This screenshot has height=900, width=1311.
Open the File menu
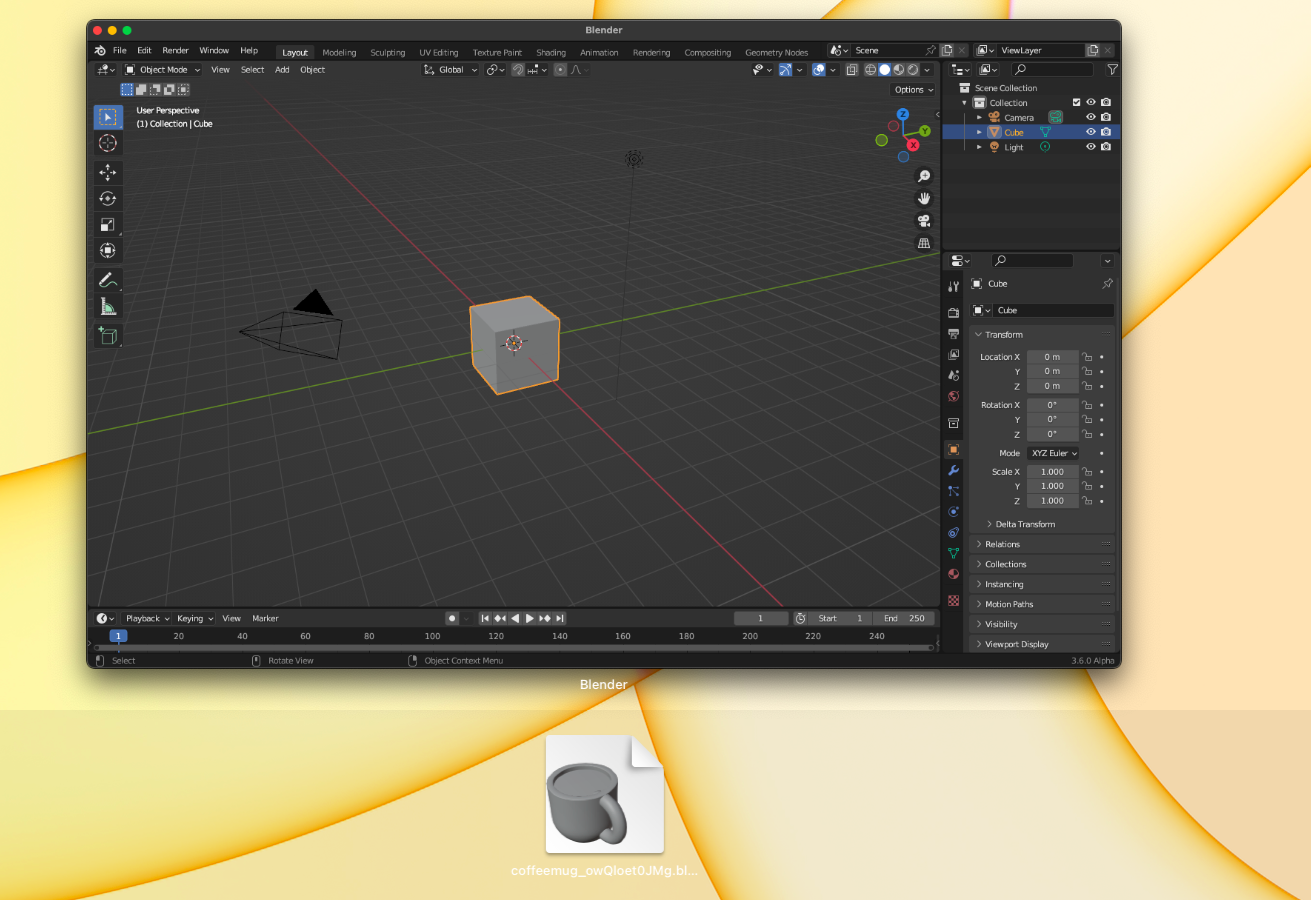[x=120, y=51]
